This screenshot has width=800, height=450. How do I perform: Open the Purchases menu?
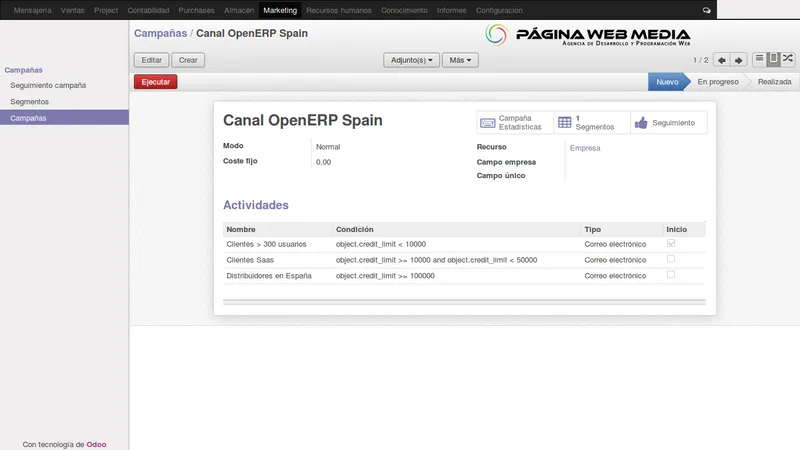pyautogui.click(x=196, y=10)
